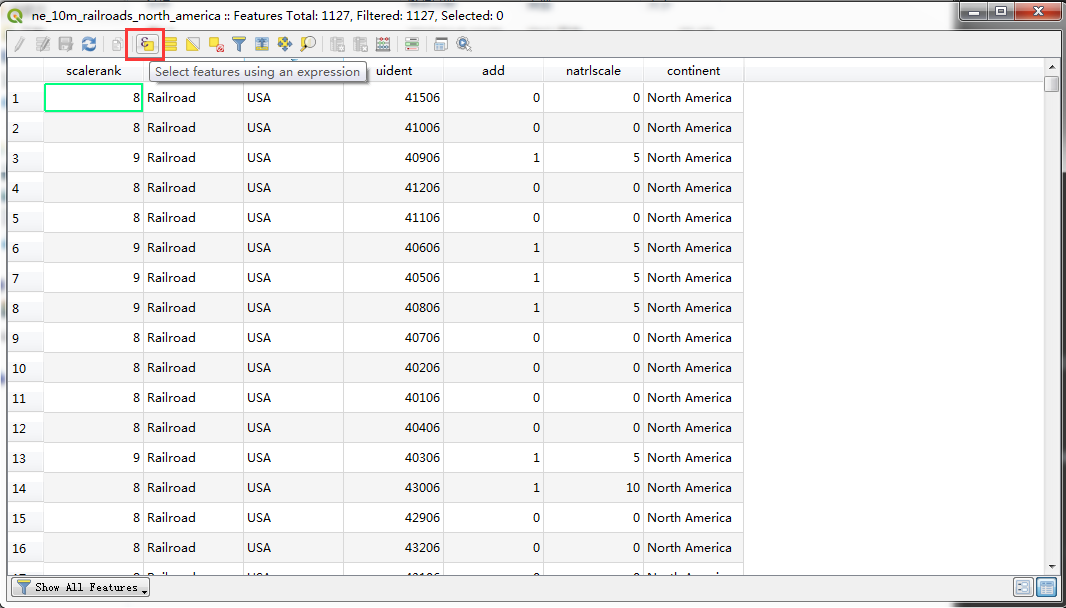Image resolution: width=1066 pixels, height=608 pixels.
Task: Click the save edits floppy icon
Action: [x=66, y=45]
